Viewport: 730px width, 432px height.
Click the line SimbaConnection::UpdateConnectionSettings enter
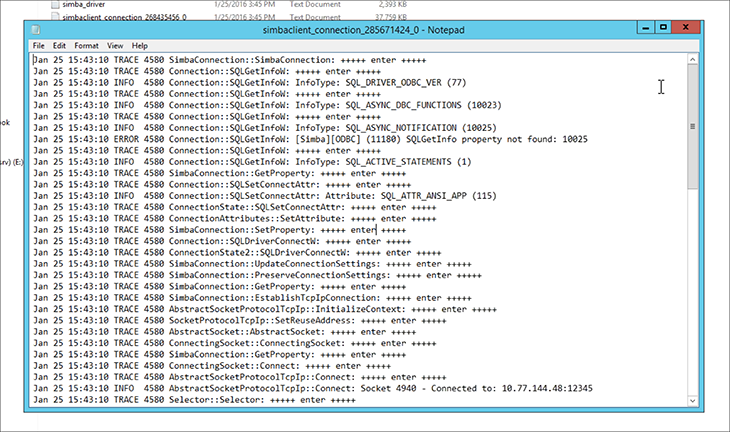[252, 264]
